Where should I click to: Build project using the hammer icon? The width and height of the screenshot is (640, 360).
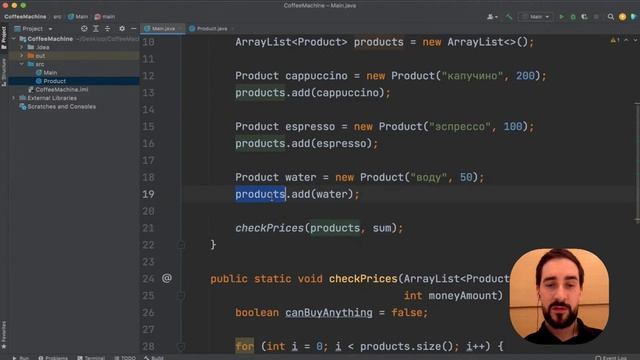[509, 17]
